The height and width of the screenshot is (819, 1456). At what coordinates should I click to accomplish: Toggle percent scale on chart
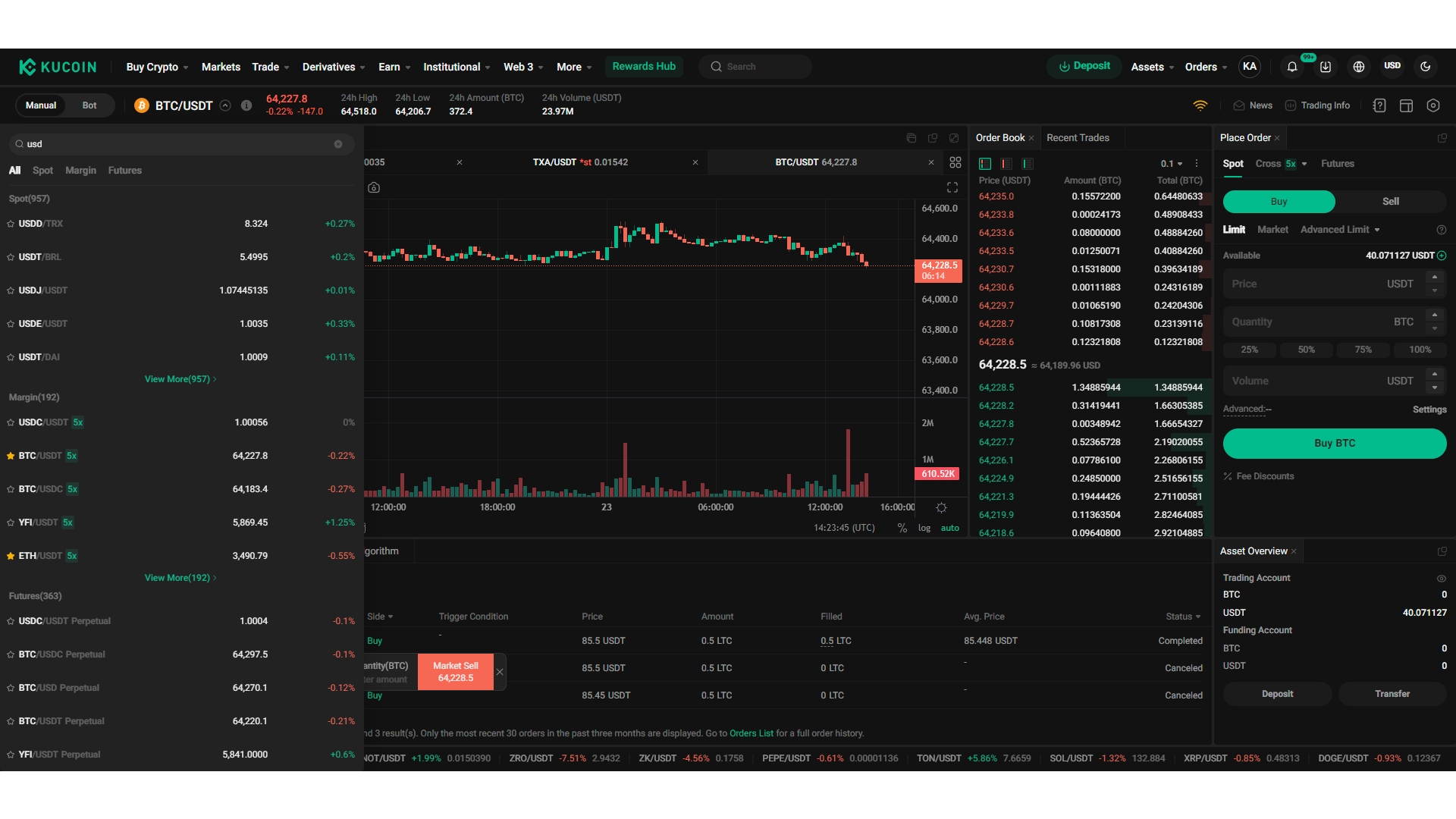click(x=902, y=528)
